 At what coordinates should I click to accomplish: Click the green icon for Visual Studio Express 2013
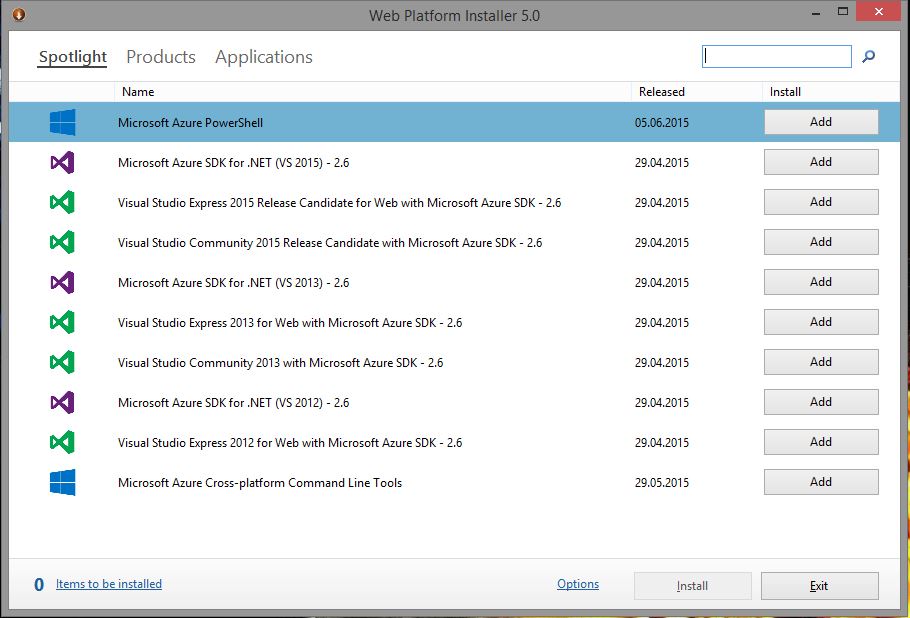pyautogui.click(x=63, y=323)
